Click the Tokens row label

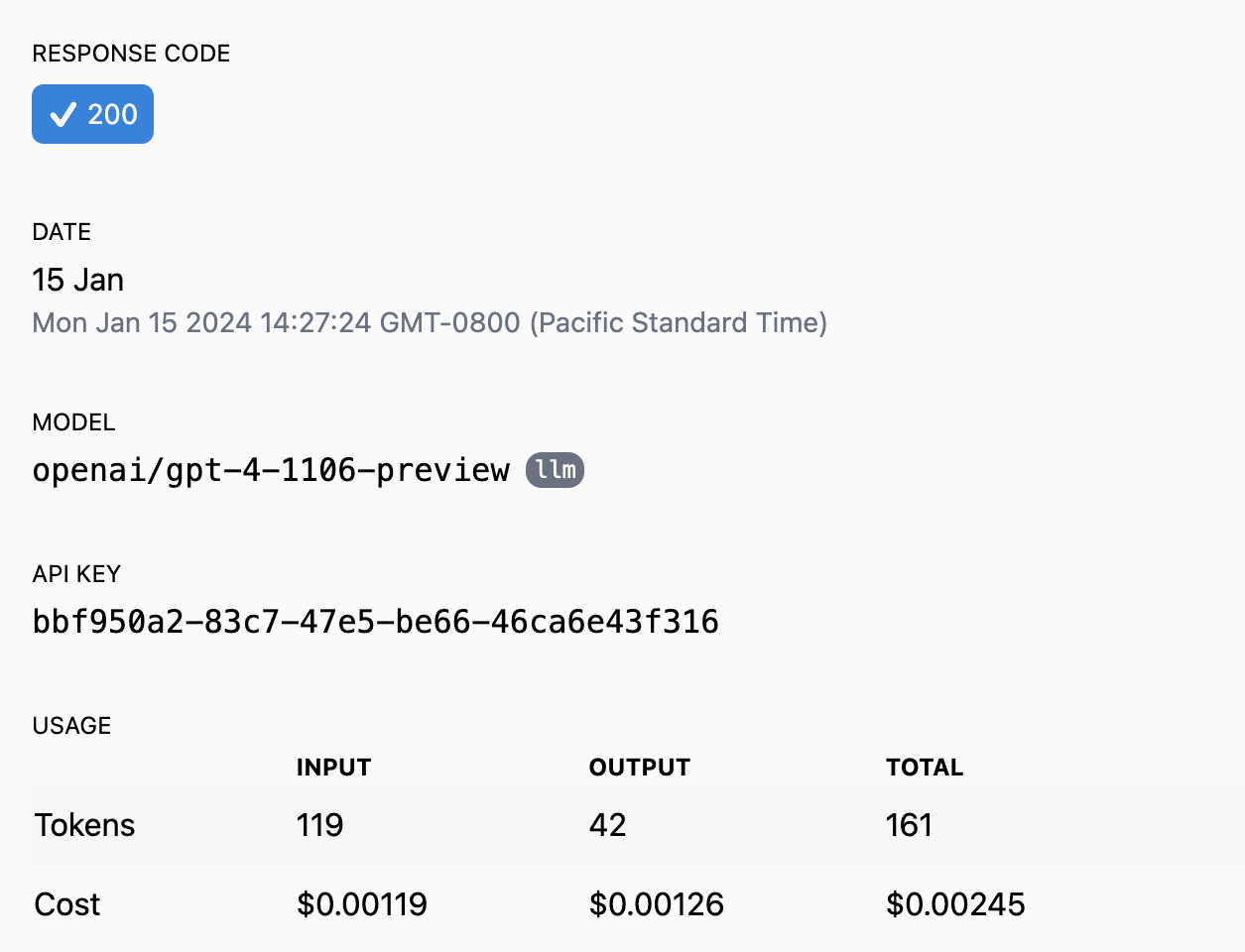[x=84, y=824]
